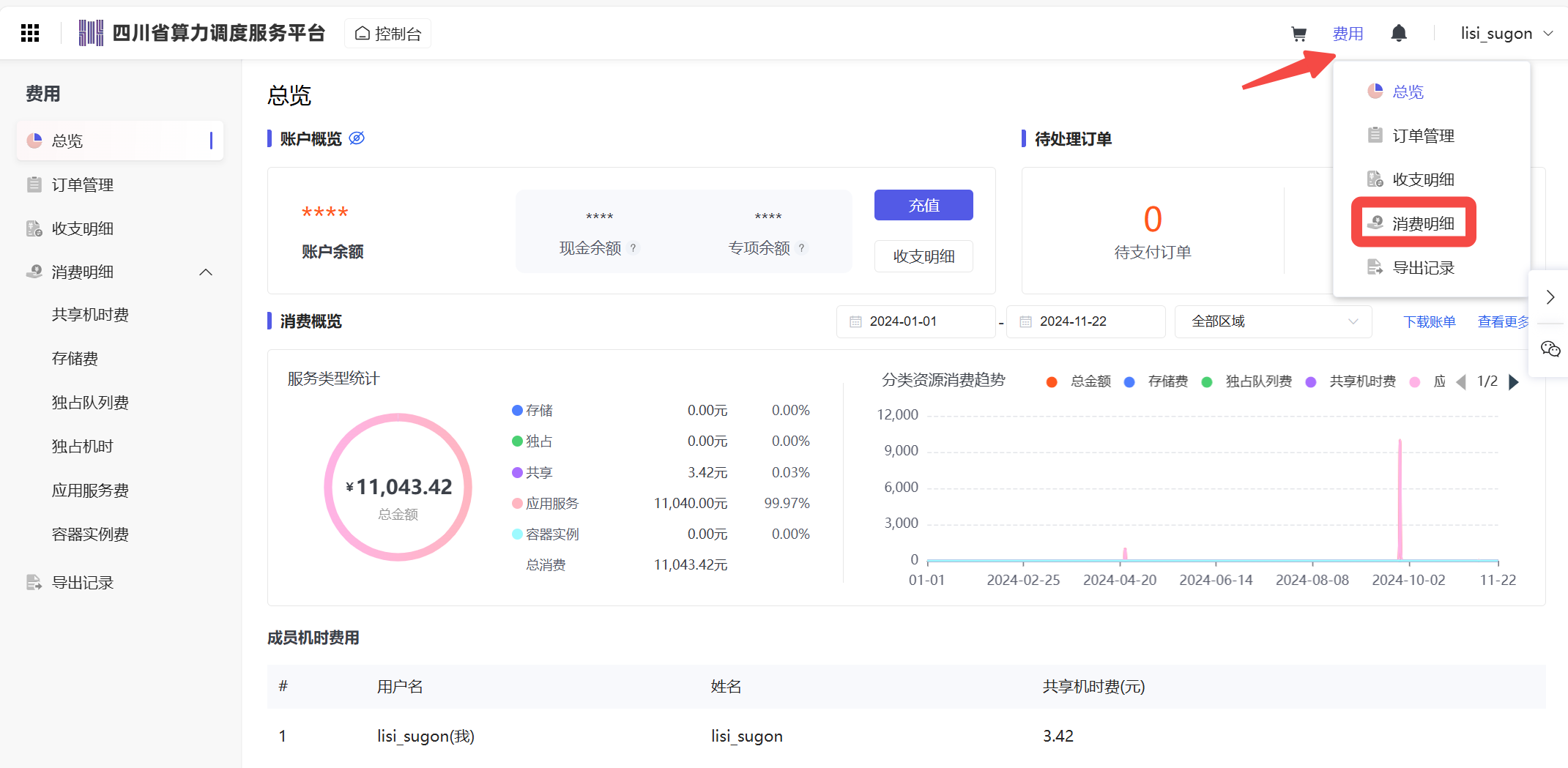Viewport: 1568px width, 768px height.
Task: Click sidebar 收支明细 icon
Action: [x=34, y=228]
